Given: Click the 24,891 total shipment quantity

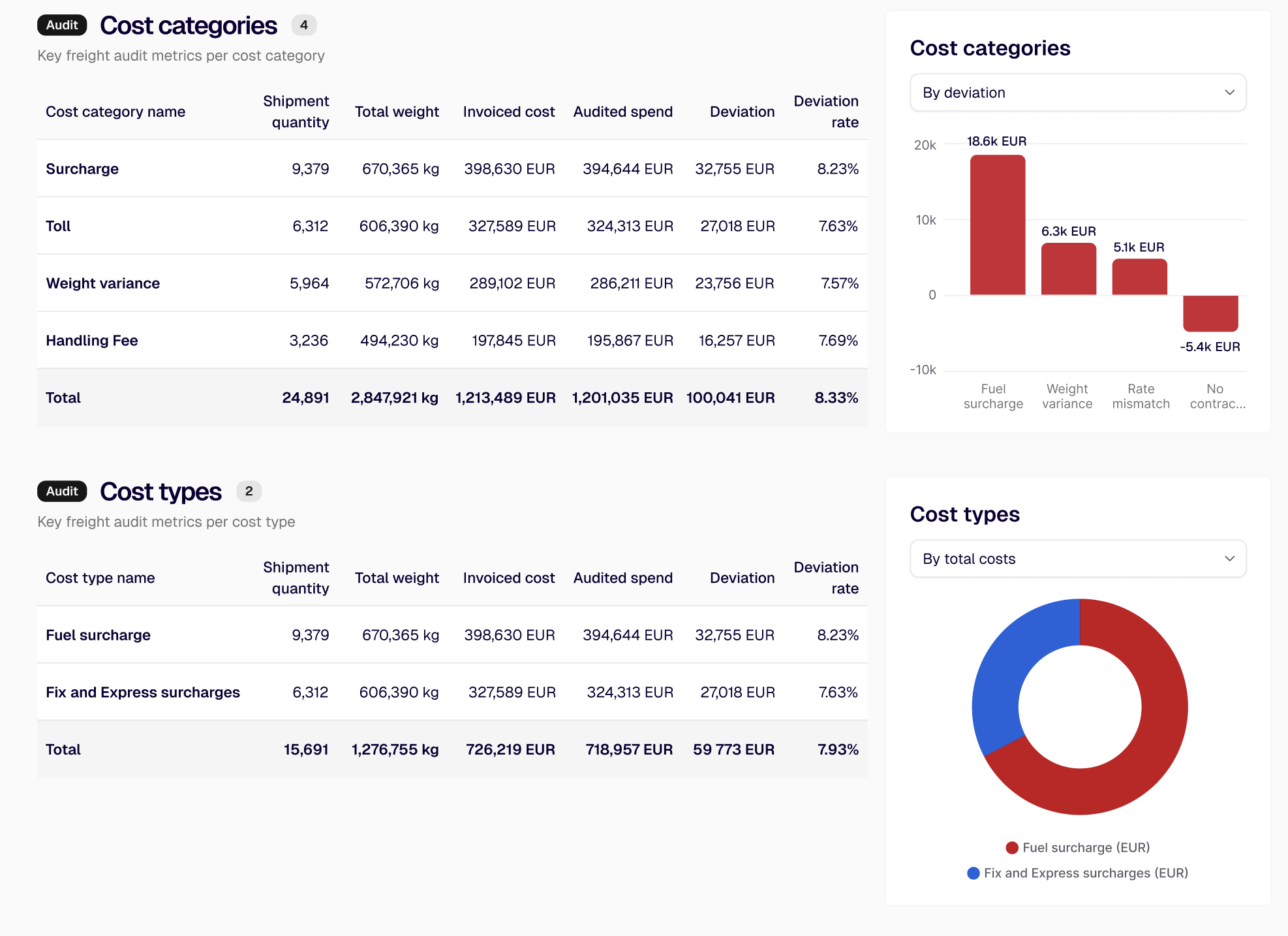Looking at the screenshot, I should tap(305, 398).
